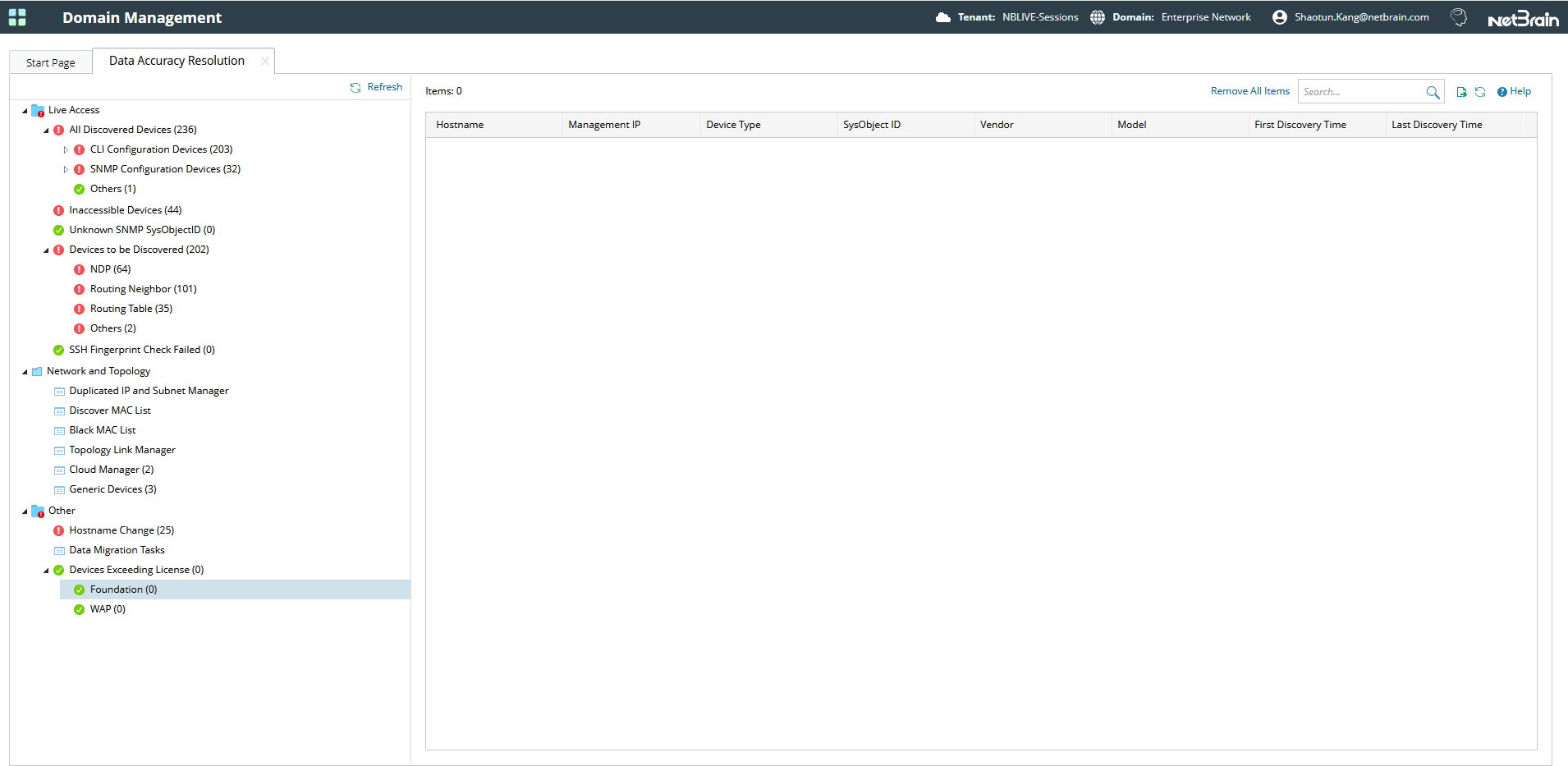1568x766 pixels.
Task: Click the table icon for Duplicated IP and Subnet Manager
Action: pyautogui.click(x=59, y=392)
